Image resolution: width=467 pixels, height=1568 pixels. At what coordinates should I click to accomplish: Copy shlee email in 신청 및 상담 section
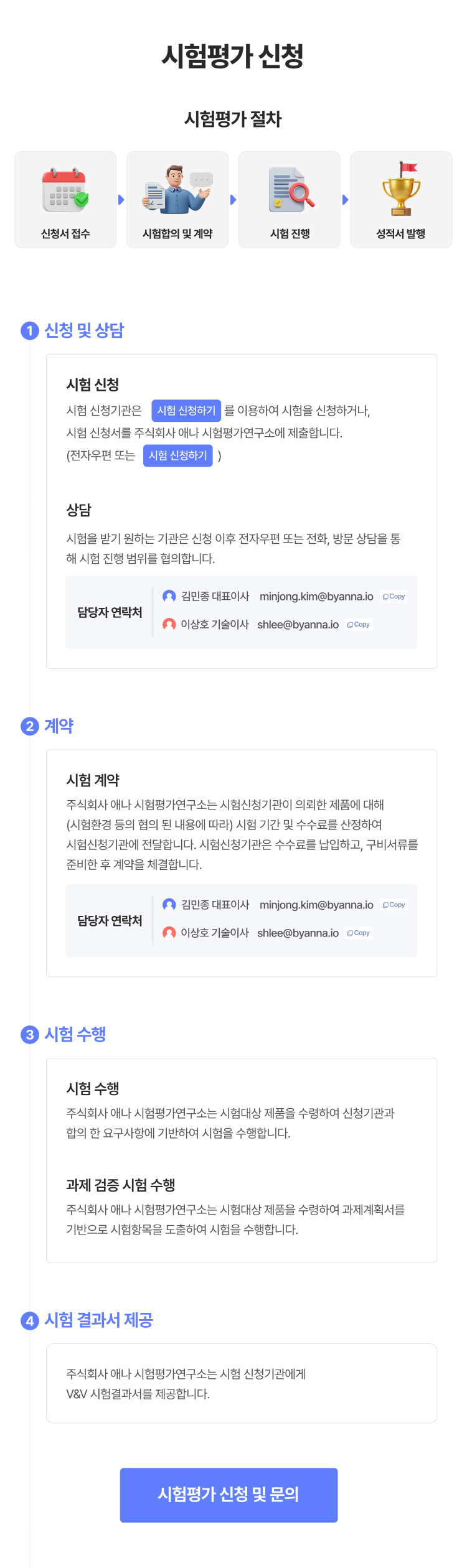click(x=359, y=624)
